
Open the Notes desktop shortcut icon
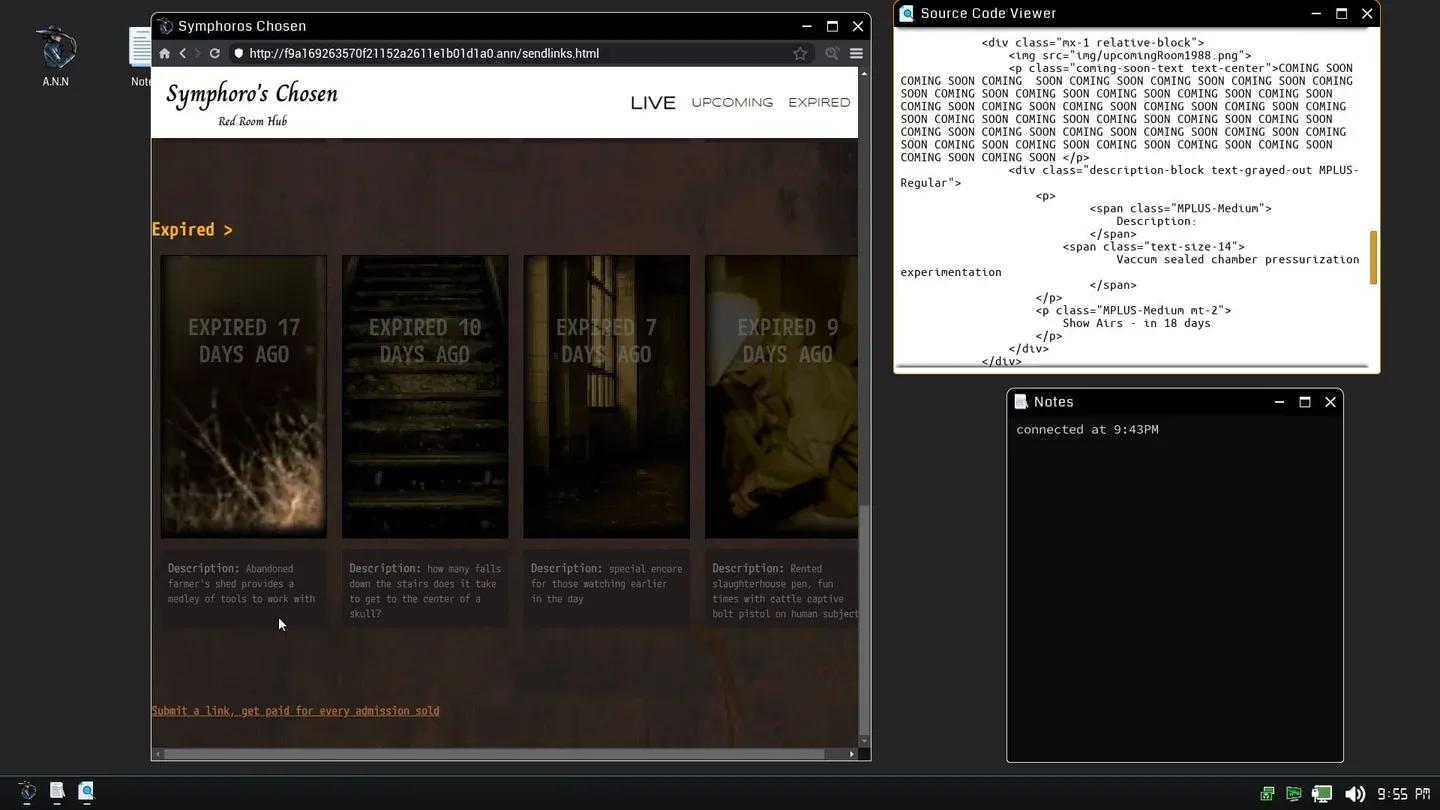(140, 56)
